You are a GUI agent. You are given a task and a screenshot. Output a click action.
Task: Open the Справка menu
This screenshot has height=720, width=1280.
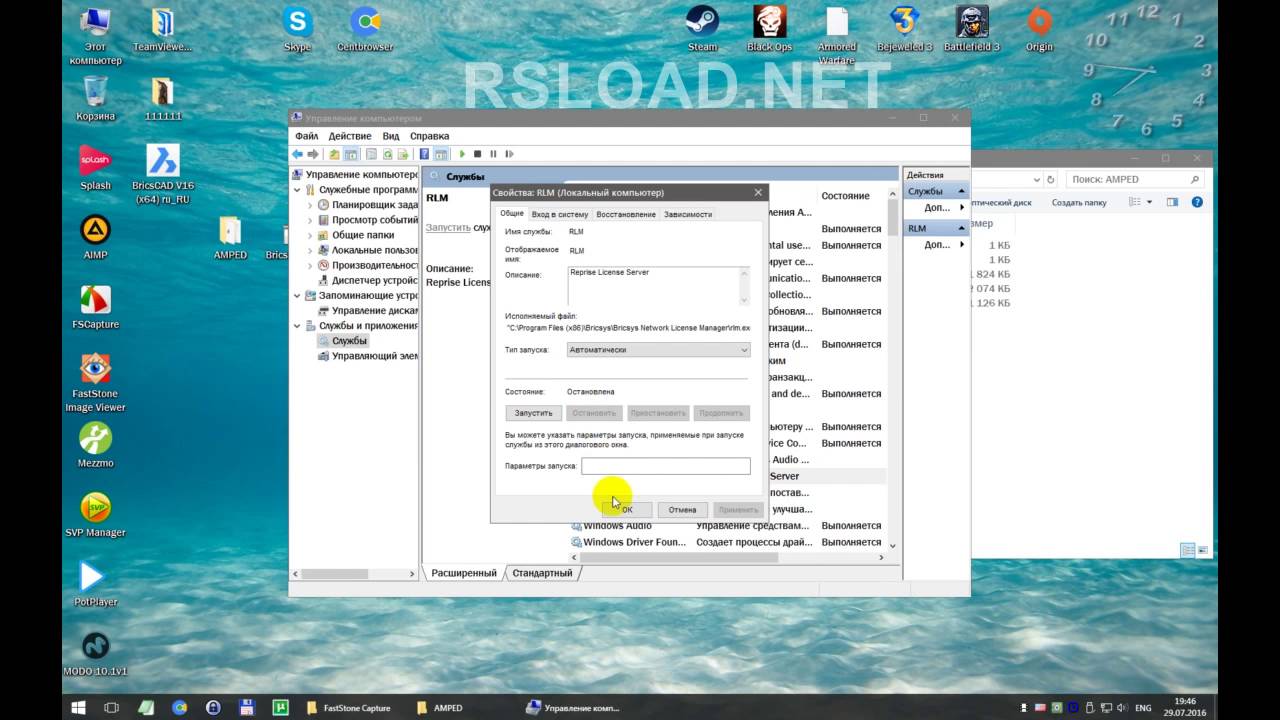429,136
